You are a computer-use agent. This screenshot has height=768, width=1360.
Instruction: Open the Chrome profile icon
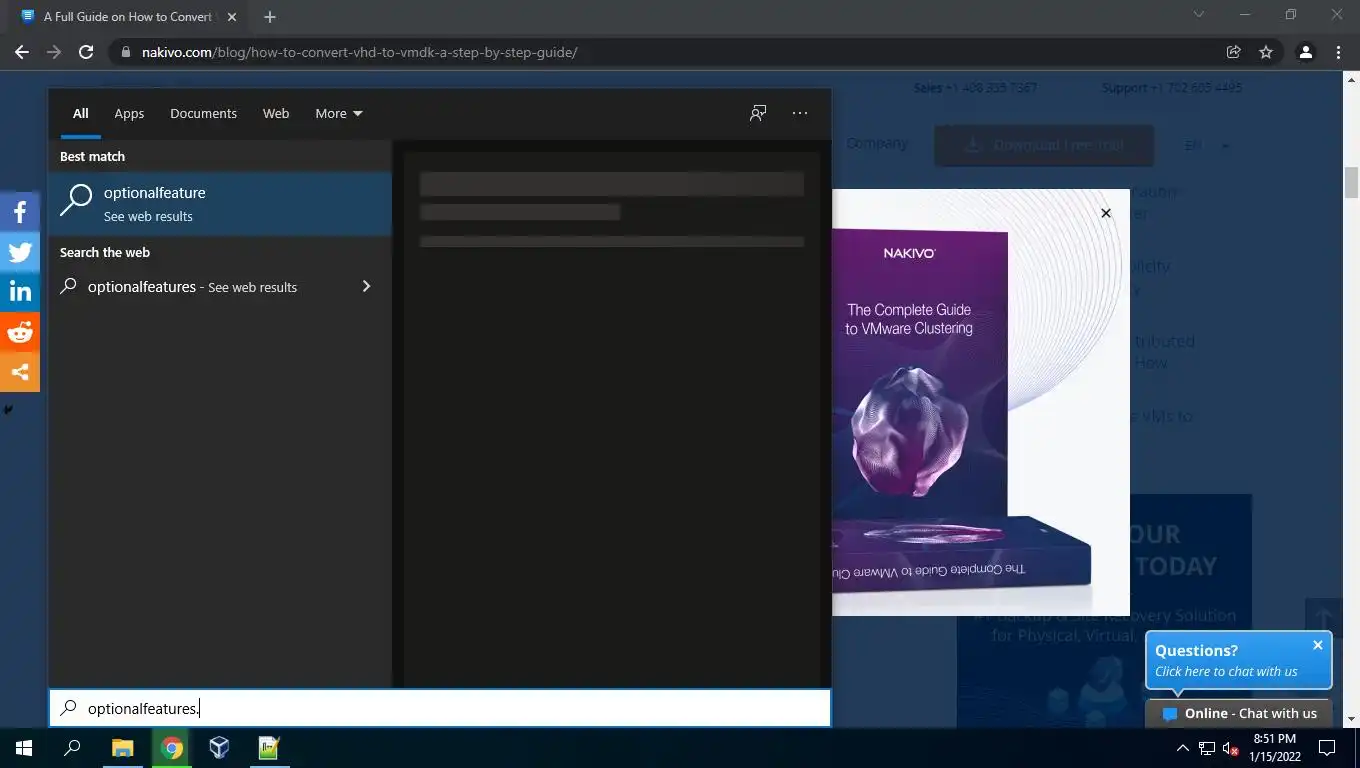(x=1305, y=52)
